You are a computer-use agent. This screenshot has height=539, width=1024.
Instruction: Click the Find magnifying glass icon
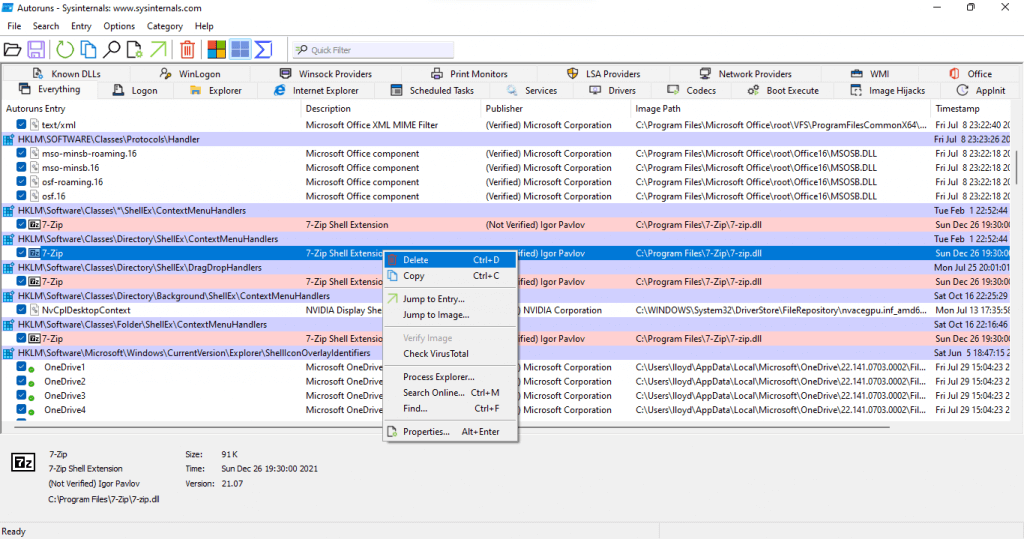[112, 49]
